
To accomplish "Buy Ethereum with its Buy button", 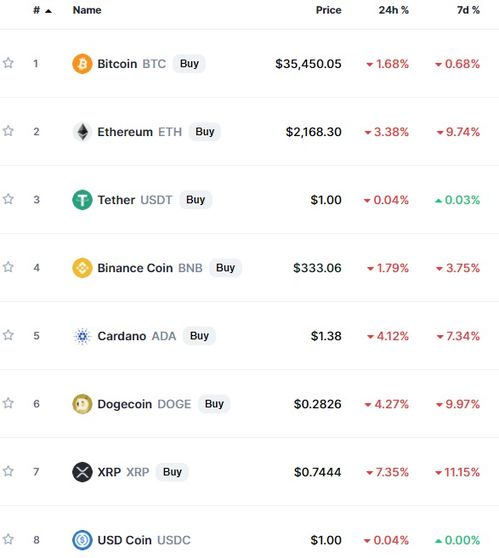I will pos(205,132).
